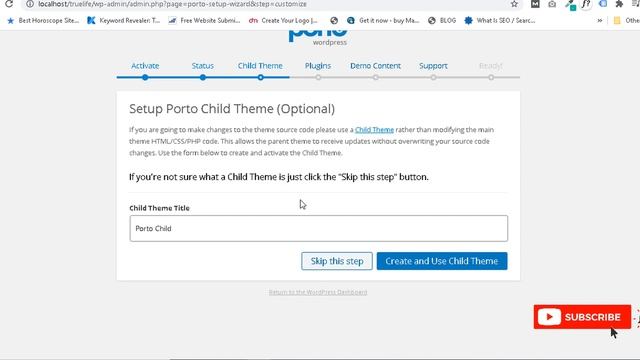Open the What Is SEO / Searc... bookmark
The width and height of the screenshot is (640, 360).
click(x=500, y=20)
